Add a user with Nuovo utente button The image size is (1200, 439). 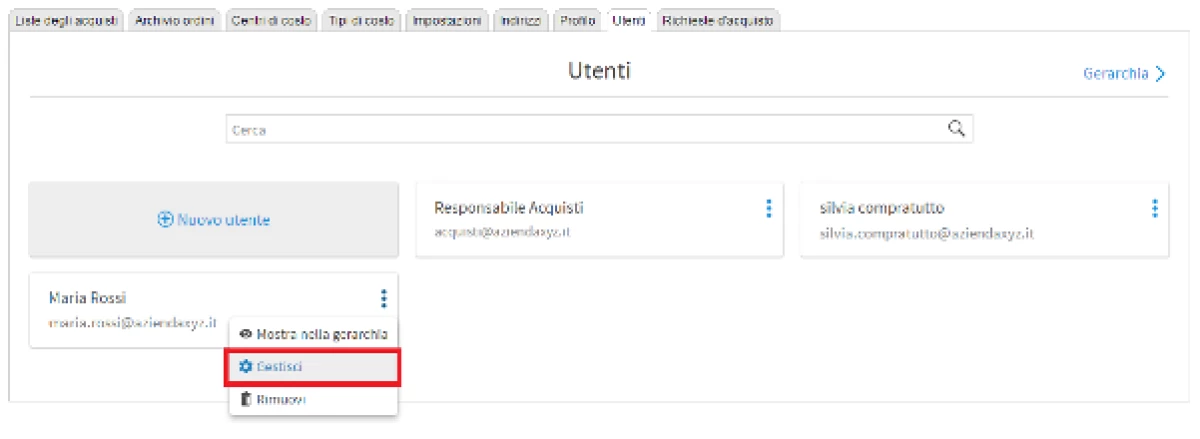(x=214, y=220)
